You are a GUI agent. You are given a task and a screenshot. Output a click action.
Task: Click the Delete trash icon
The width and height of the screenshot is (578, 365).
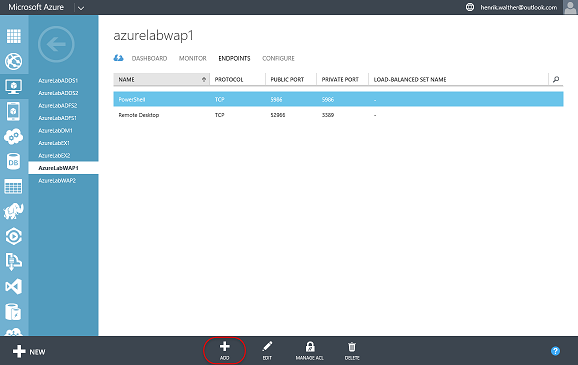[x=352, y=347]
